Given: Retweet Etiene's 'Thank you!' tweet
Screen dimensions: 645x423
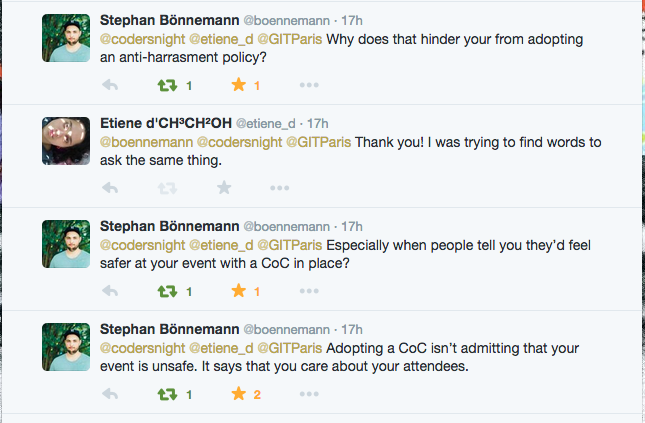Looking at the screenshot, I should (x=167, y=188).
